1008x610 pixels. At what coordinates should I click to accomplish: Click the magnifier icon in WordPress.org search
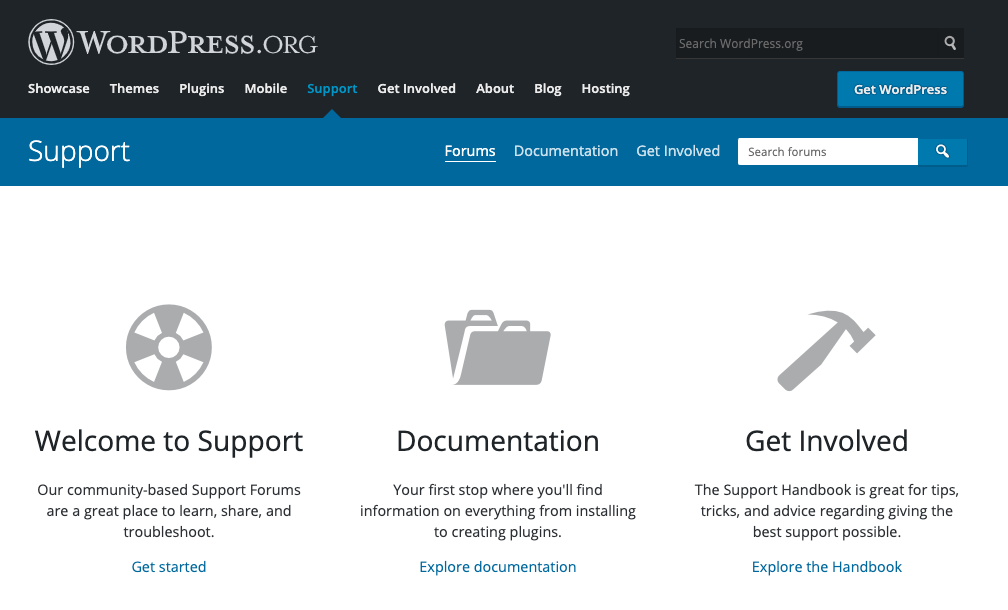(950, 43)
